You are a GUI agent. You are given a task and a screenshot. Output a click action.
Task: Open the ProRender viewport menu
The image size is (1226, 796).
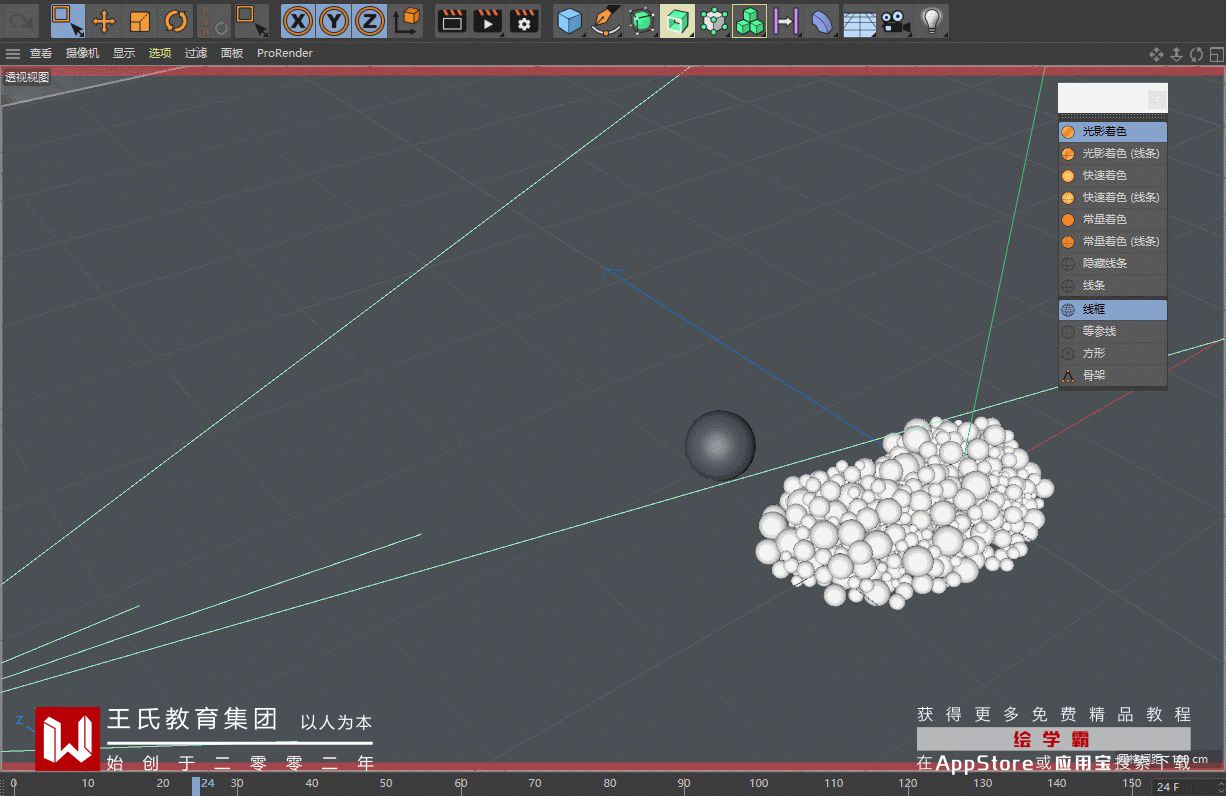click(x=285, y=54)
